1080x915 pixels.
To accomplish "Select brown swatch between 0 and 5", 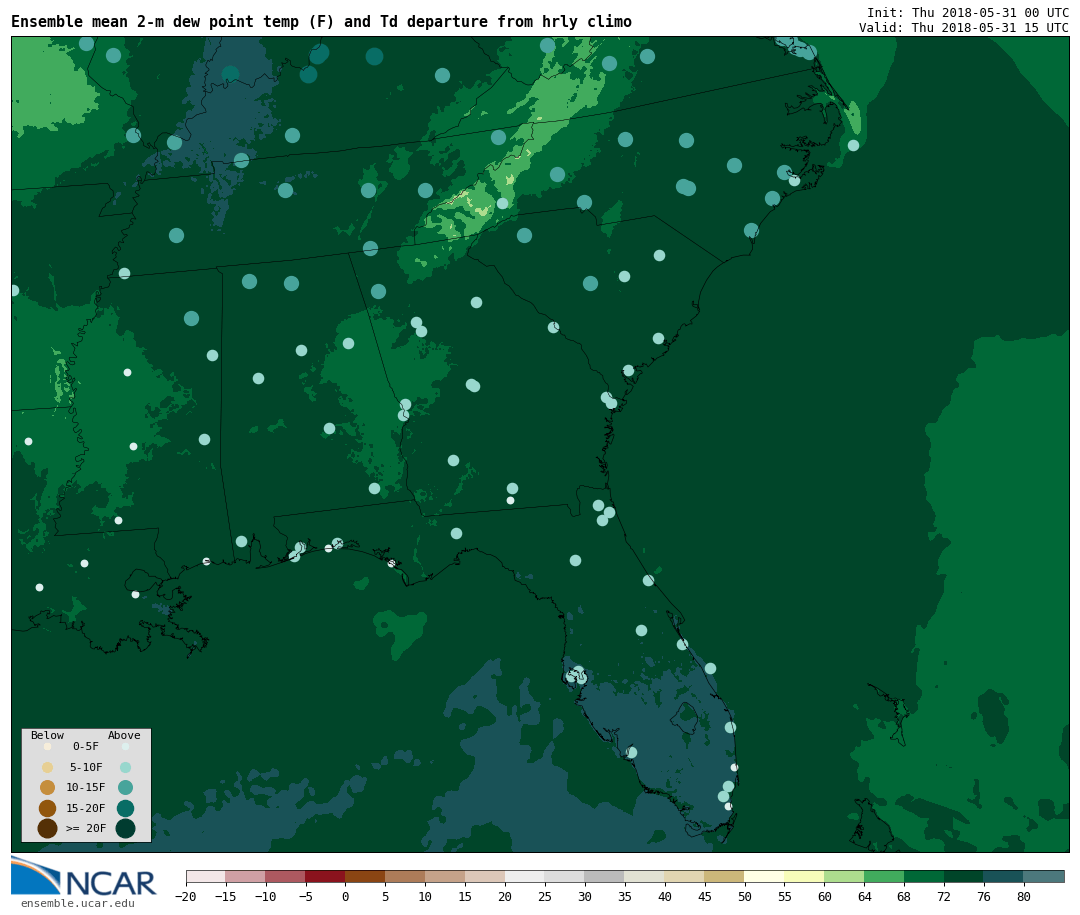I will pos(365,876).
